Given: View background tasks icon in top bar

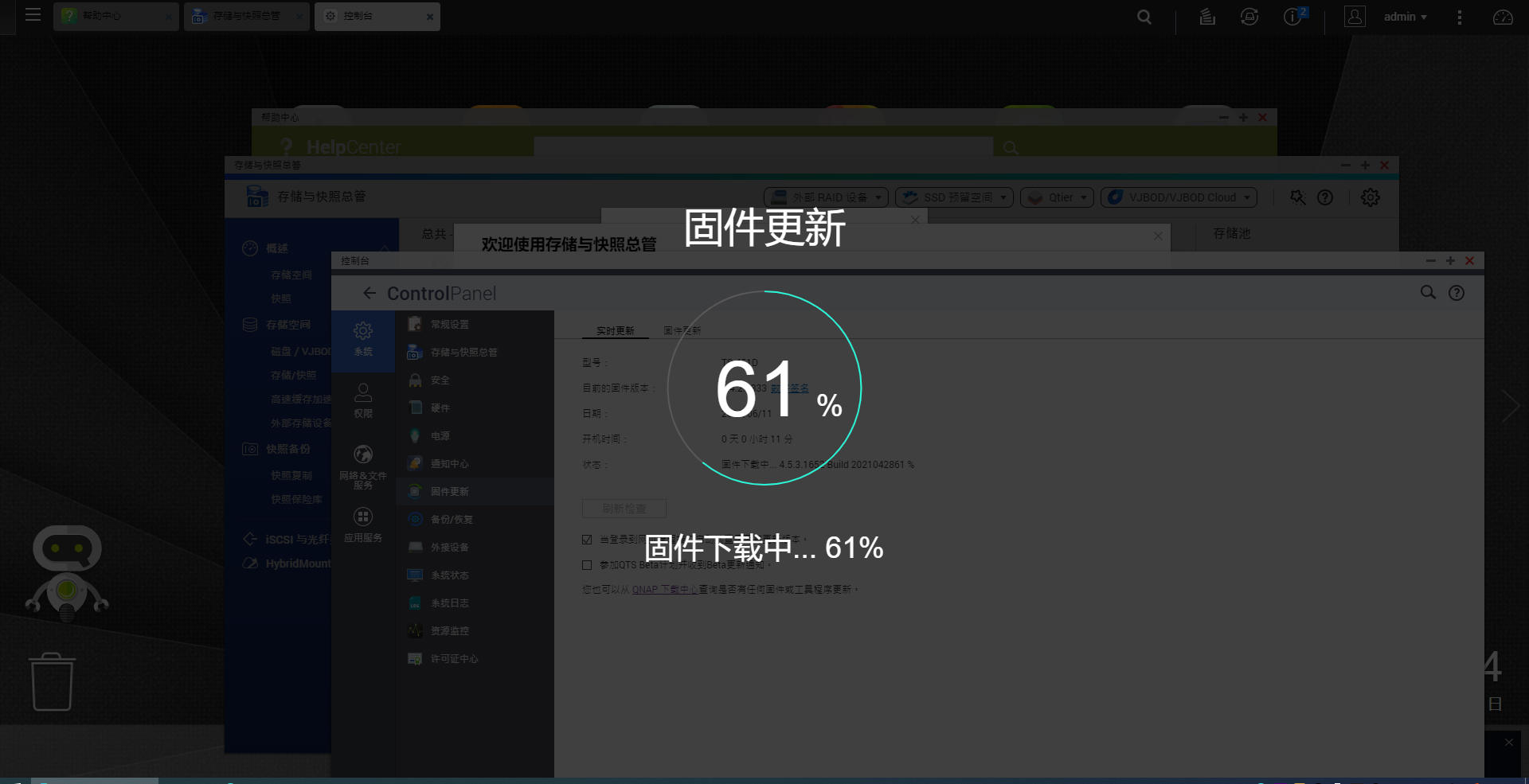Looking at the screenshot, I should pyautogui.click(x=1206, y=16).
